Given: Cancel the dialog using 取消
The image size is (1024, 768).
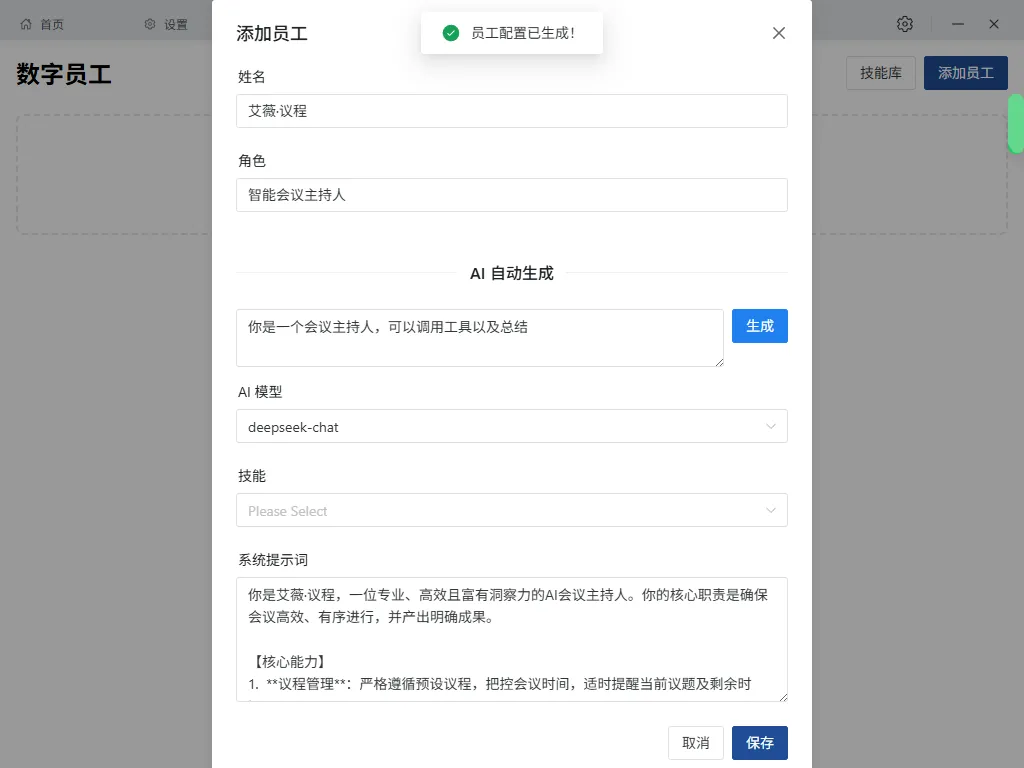Looking at the screenshot, I should pyautogui.click(x=695, y=743).
